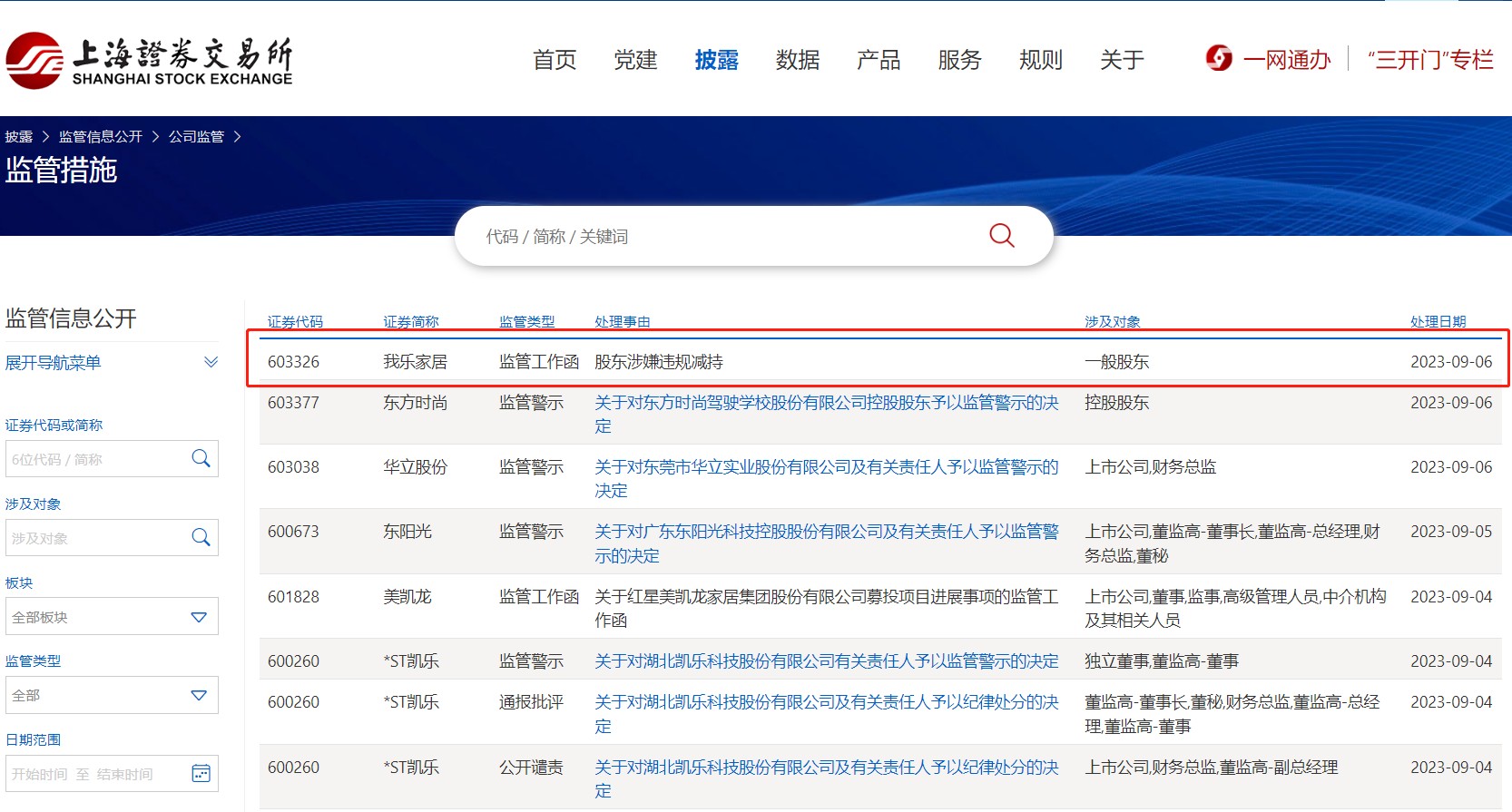
Task: Open the 凯乐科技 通报批评 纪律处分 link
Action: [826, 714]
